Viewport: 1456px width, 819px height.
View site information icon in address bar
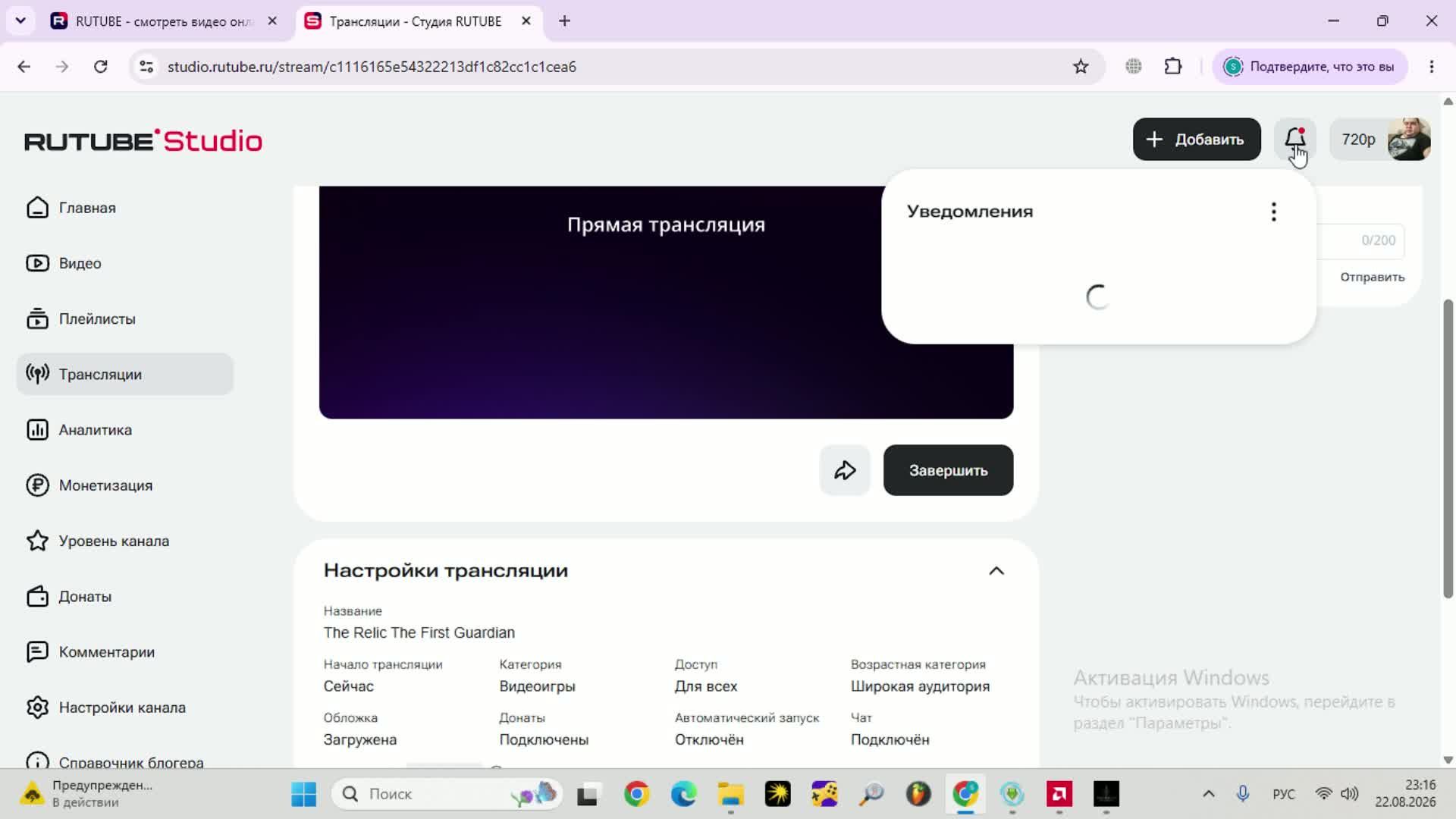146,67
